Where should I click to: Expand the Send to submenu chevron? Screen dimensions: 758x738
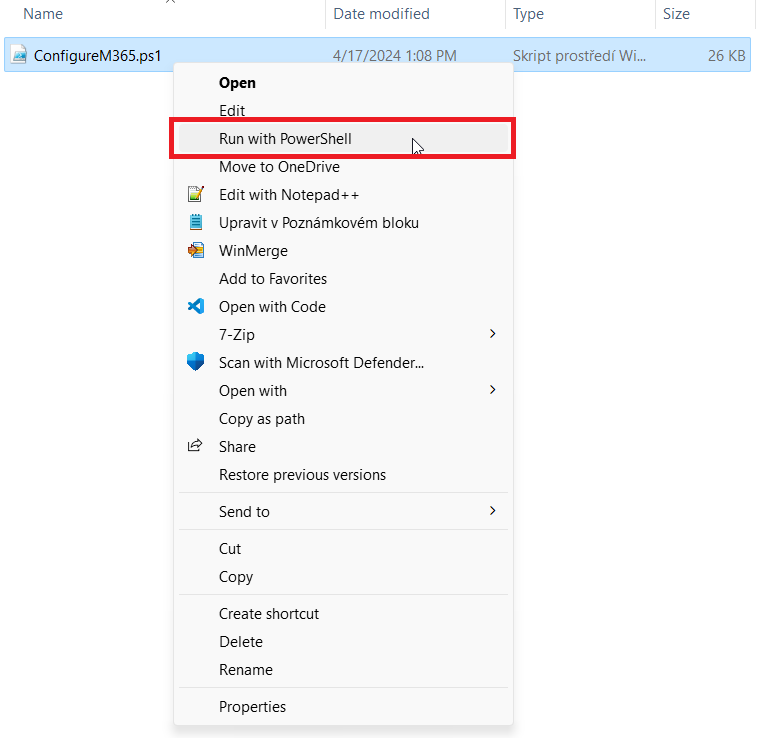point(492,511)
